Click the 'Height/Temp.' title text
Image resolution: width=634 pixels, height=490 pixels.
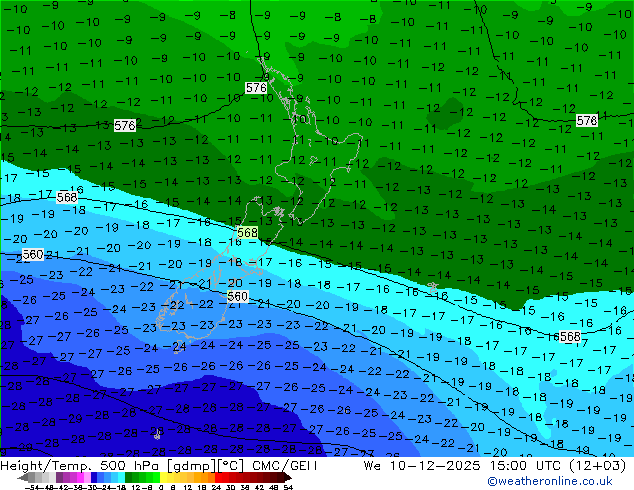[47, 466]
